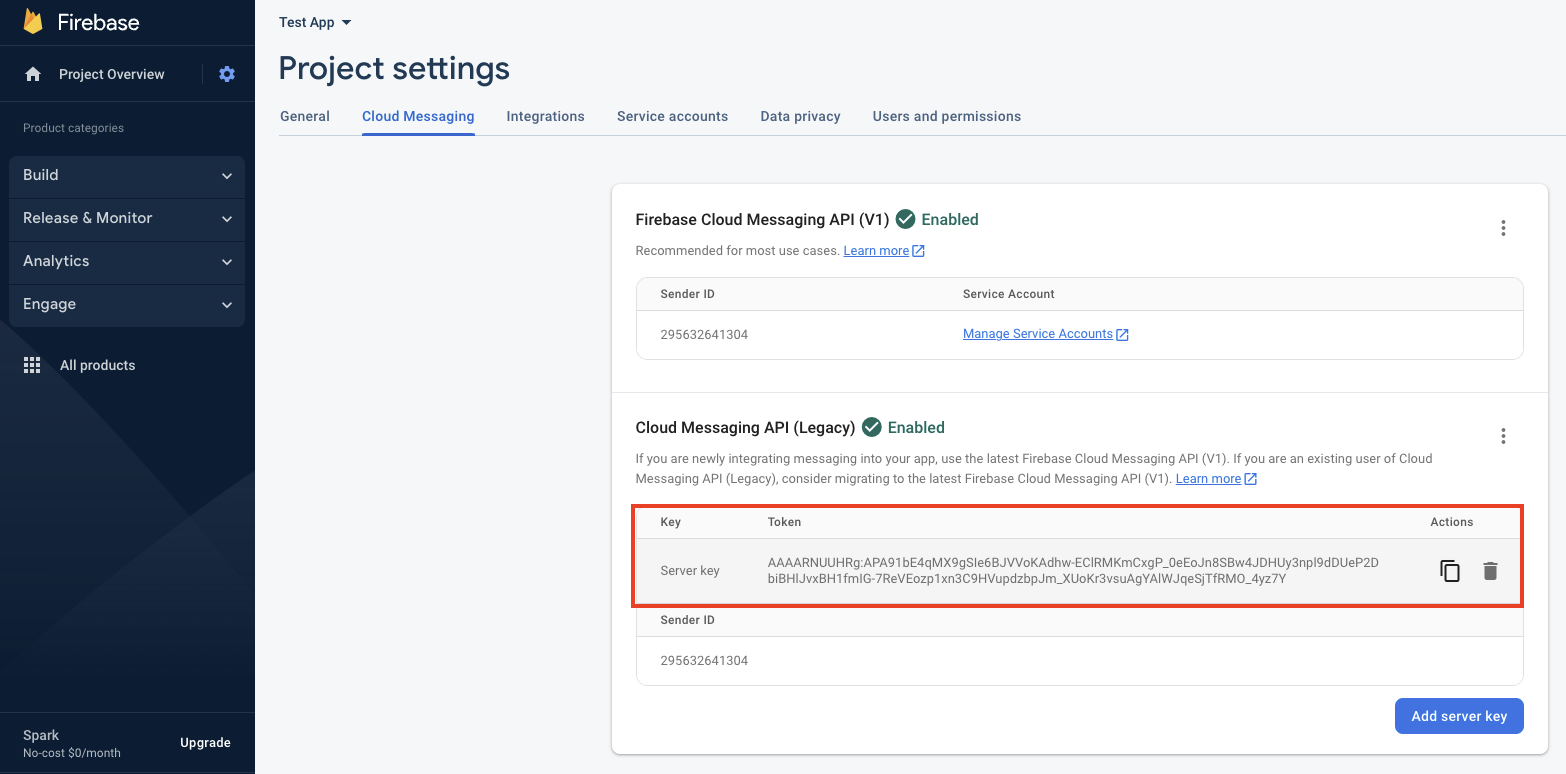The image size is (1566, 774).
Task: Expand the Release & Monitor category
Action: coord(127,218)
